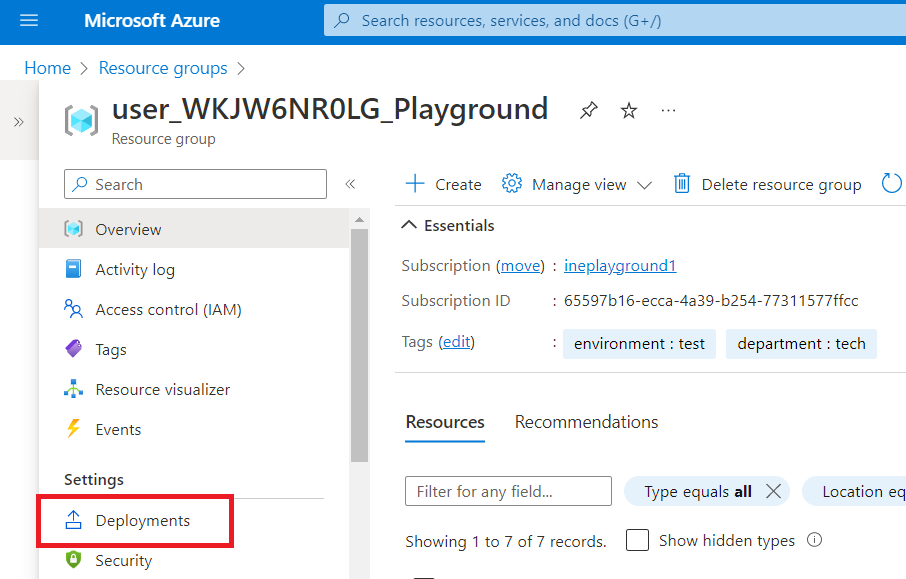Open Activity log from sidebar
The height and width of the screenshot is (579, 906).
point(134,270)
